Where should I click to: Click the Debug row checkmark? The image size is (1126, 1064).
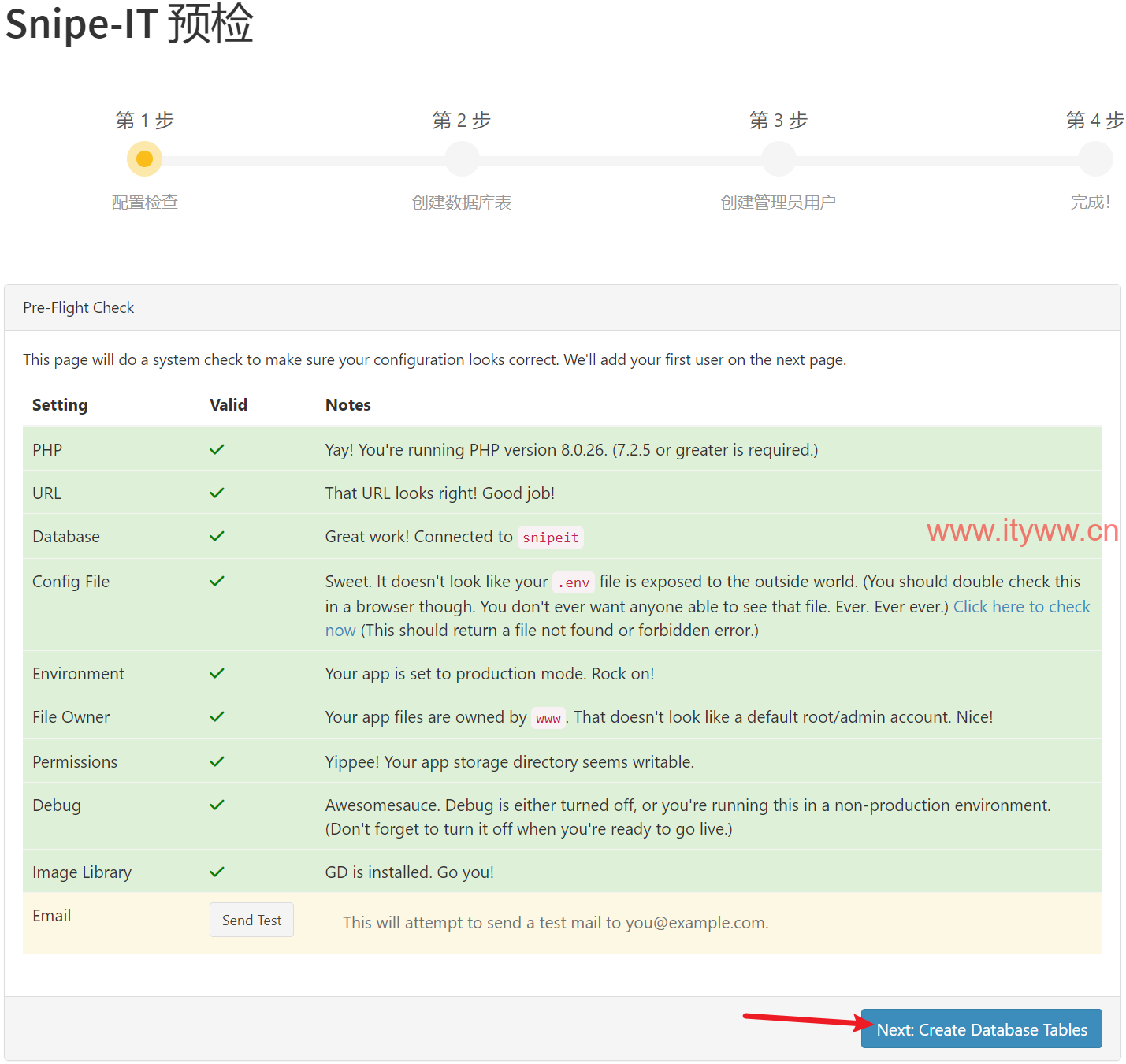217,805
